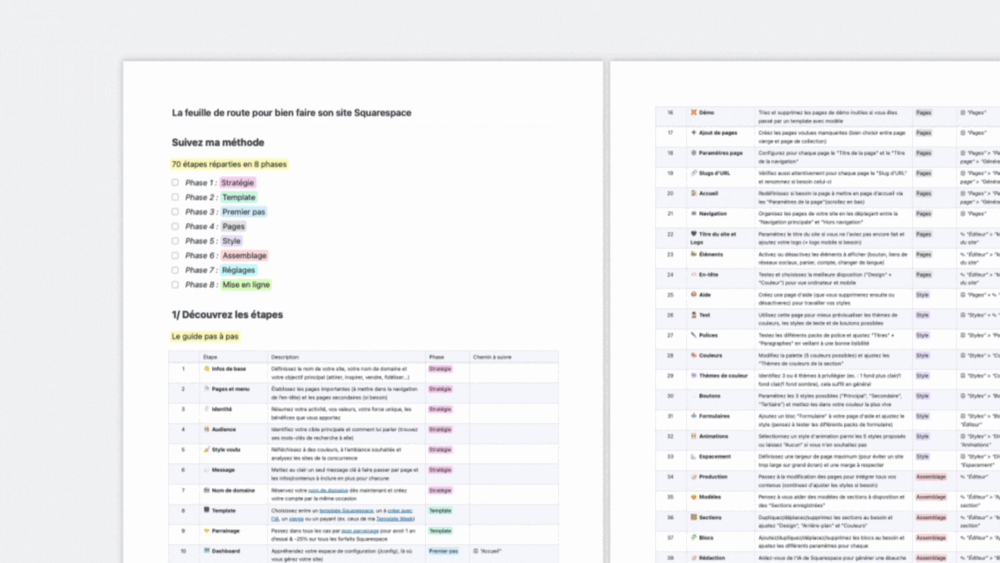Click the gear icon beside Paramètres page

pyautogui.click(x=694, y=153)
